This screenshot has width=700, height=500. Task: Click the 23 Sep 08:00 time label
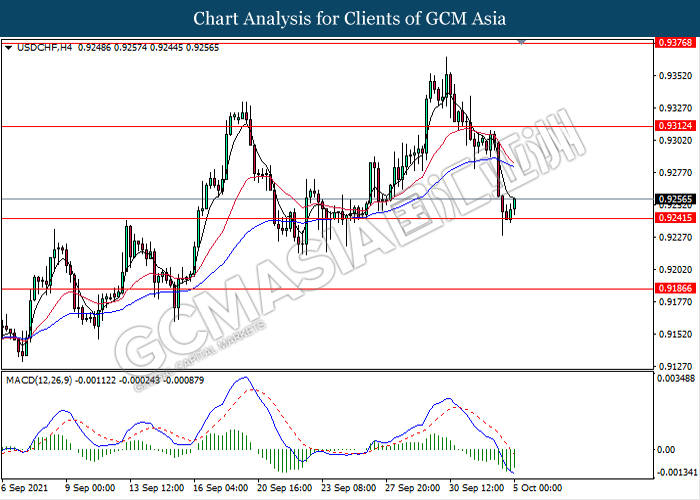[x=349, y=488]
